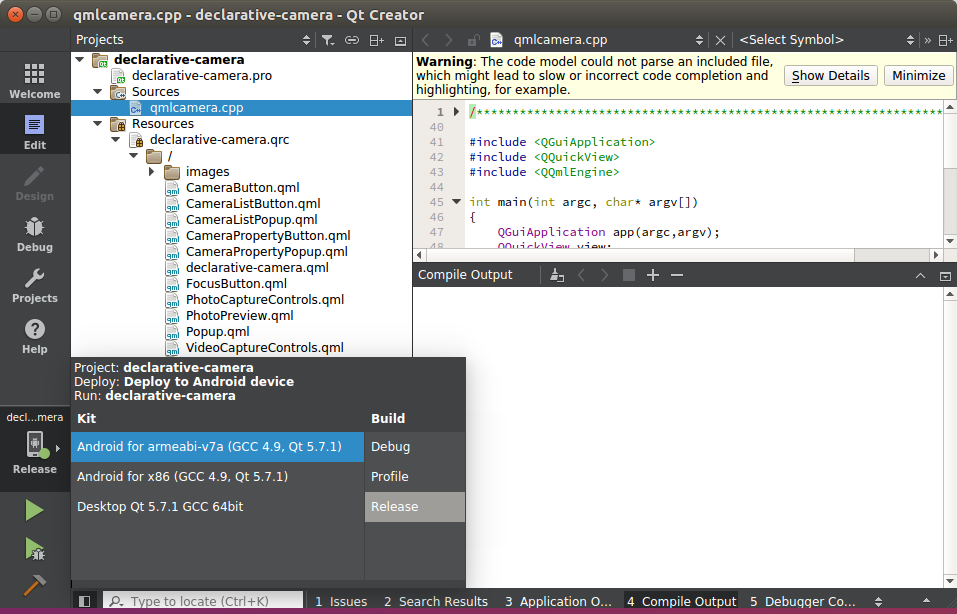Toggle the left sidebar visibility
This screenshot has width=957, height=614.
[x=85, y=601]
